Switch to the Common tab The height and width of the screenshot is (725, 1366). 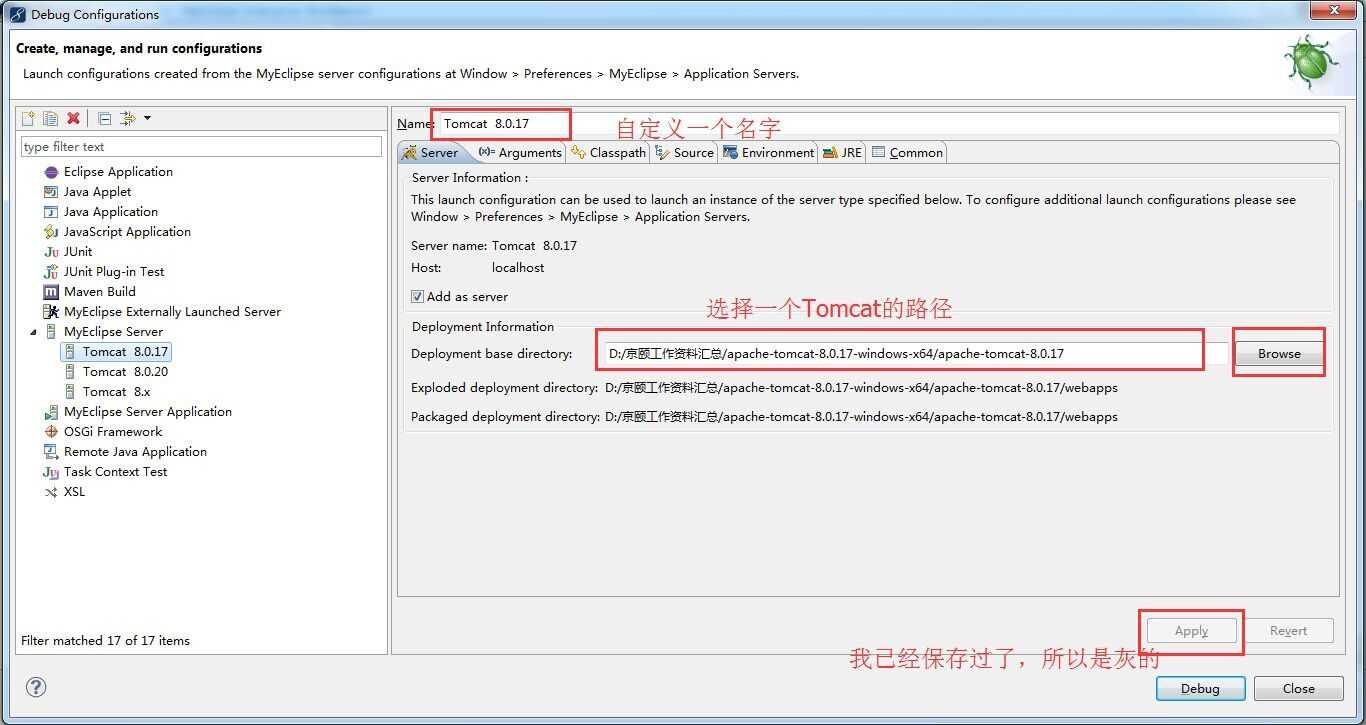907,153
